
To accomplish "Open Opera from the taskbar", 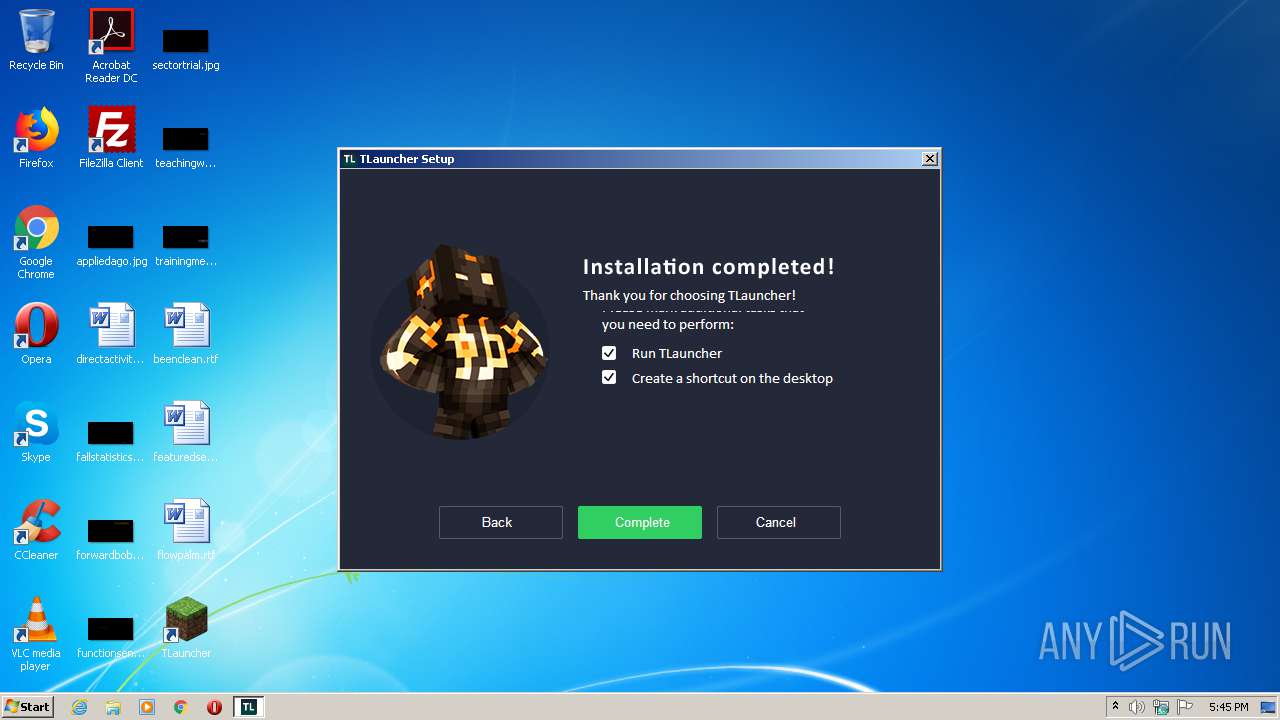I will pyautogui.click(x=214, y=707).
